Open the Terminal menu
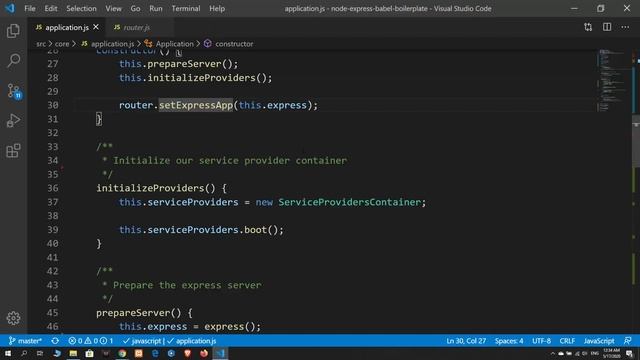 [186, 8]
